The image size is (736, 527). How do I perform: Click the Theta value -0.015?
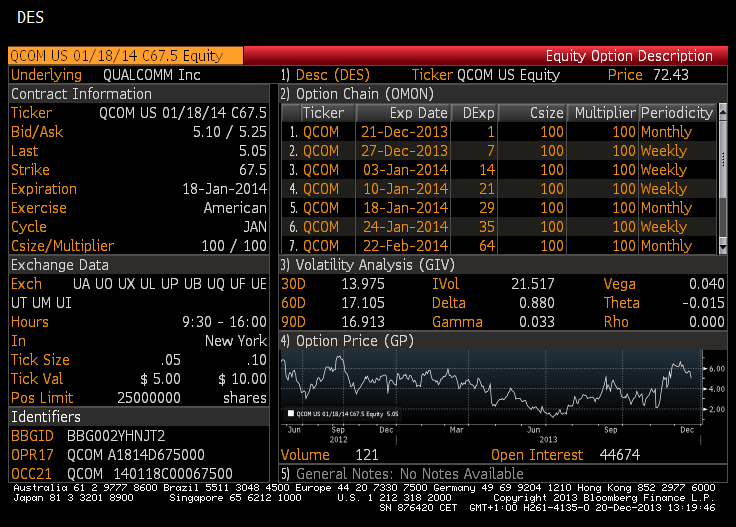coord(703,303)
